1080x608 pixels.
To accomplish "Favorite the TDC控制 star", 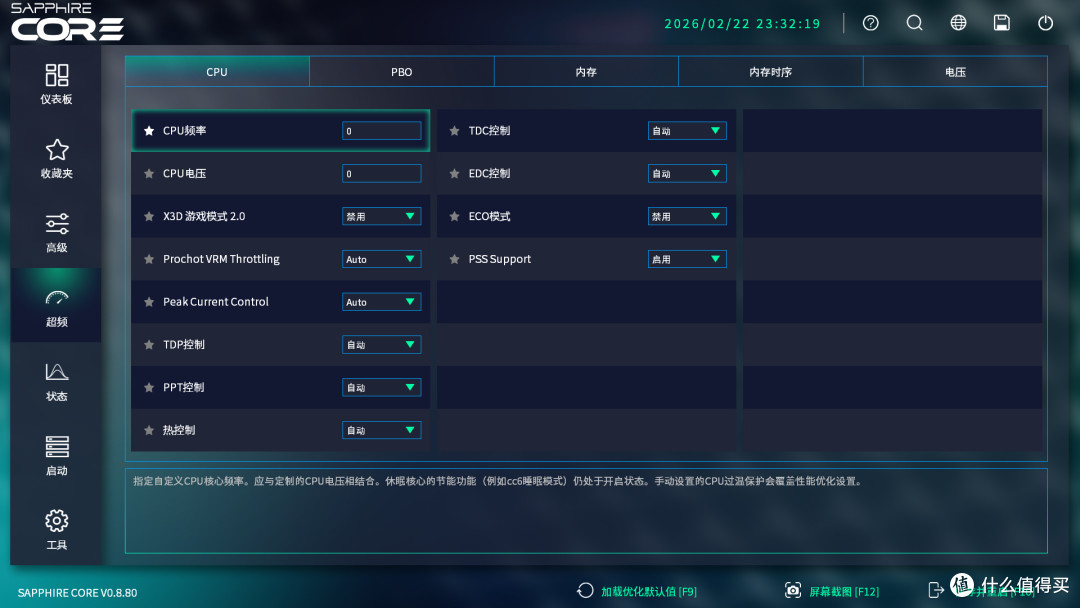I will [x=455, y=131].
